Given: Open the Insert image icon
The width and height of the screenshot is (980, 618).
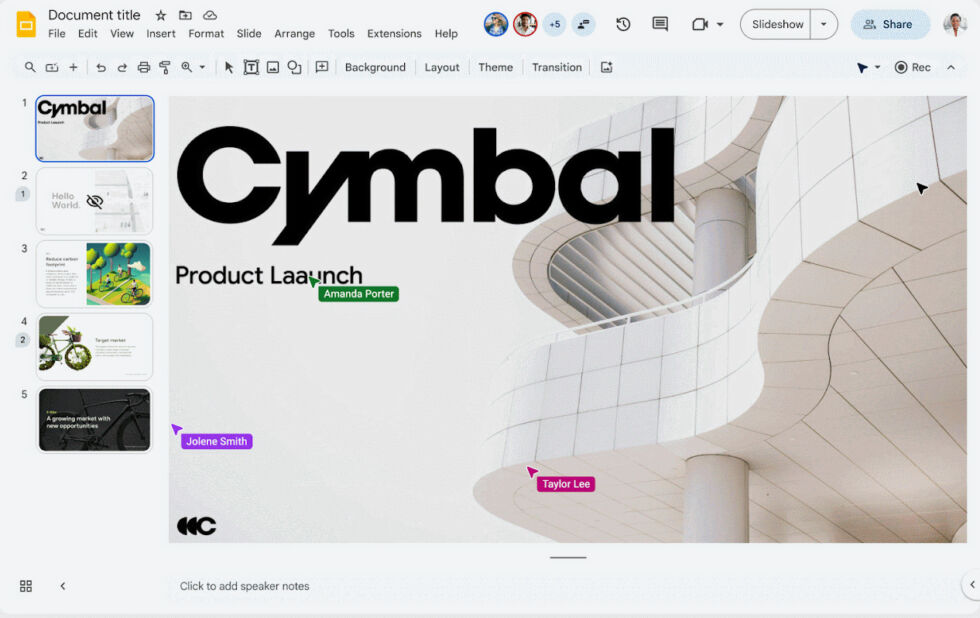Looking at the screenshot, I should [272, 67].
